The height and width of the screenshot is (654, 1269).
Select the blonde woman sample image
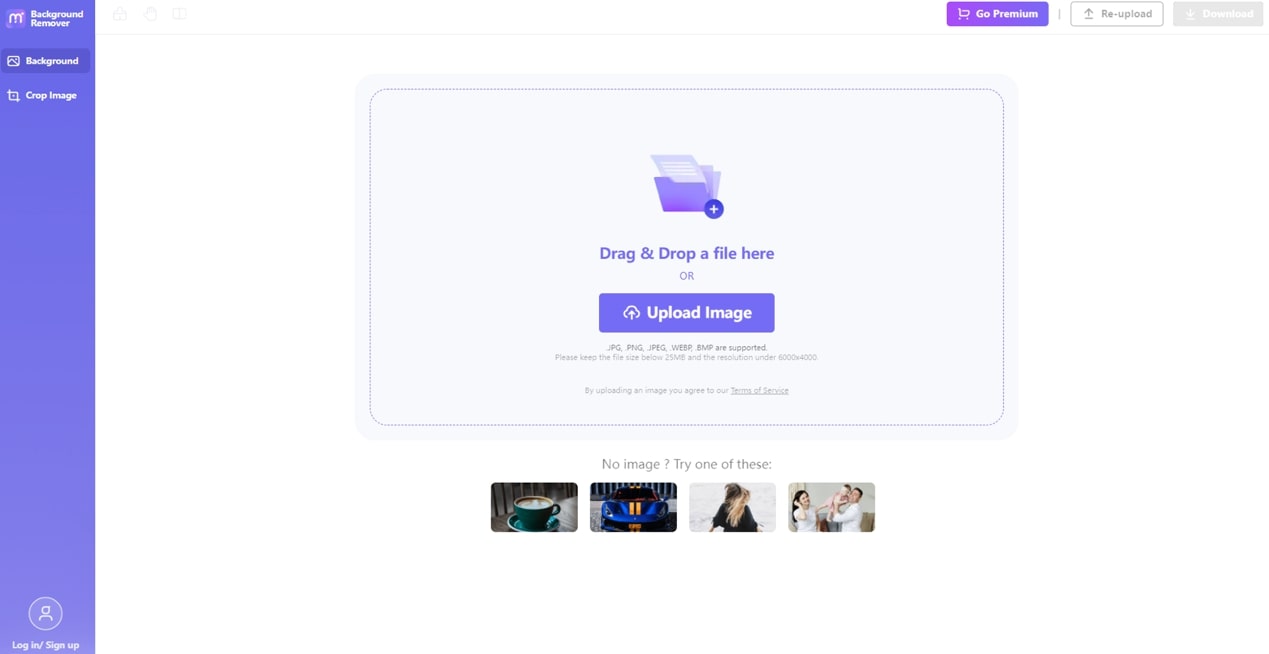click(x=732, y=507)
